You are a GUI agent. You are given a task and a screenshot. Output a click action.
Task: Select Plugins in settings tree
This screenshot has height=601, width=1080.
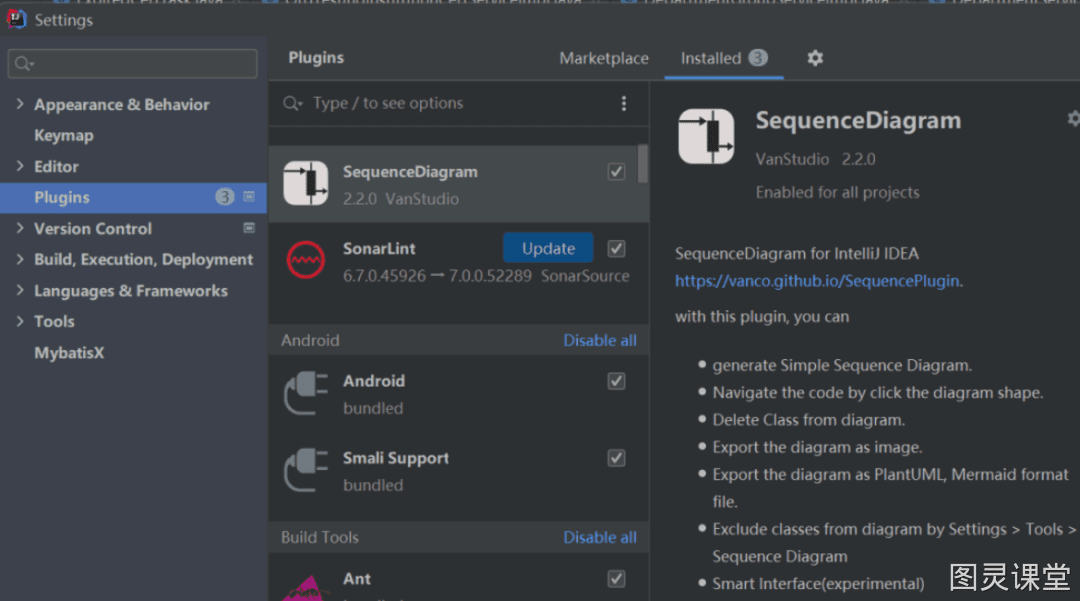click(133, 198)
